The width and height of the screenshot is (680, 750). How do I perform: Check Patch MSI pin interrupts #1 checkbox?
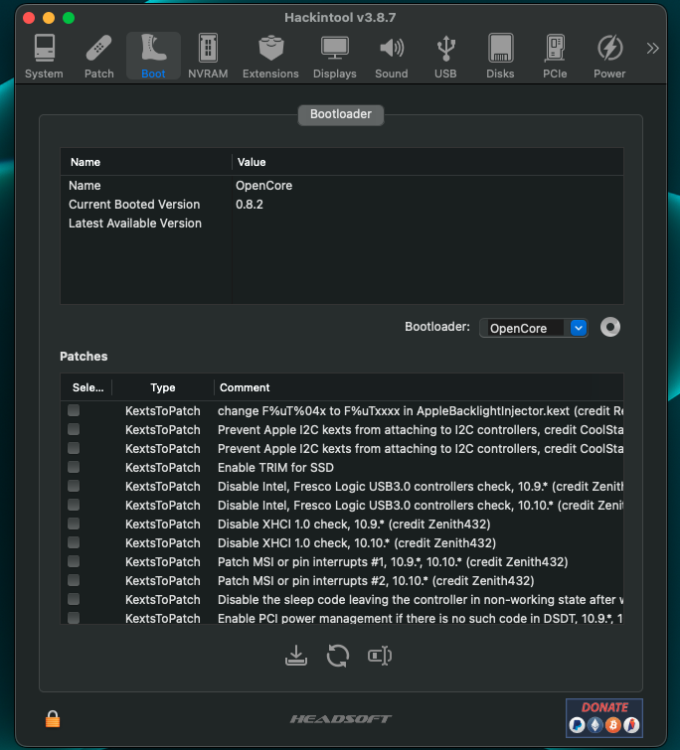(74, 562)
